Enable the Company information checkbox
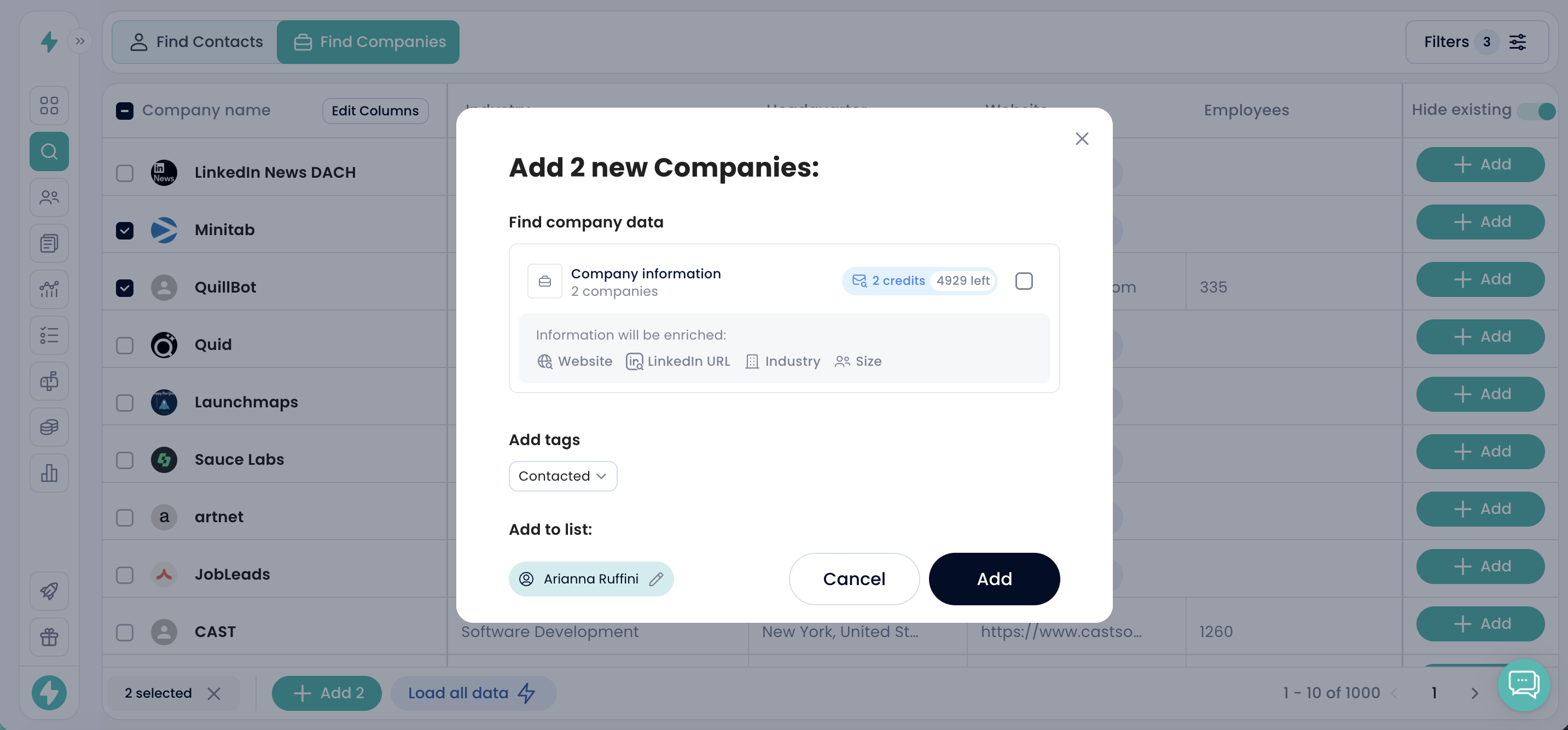The width and height of the screenshot is (1568, 730). (1024, 281)
